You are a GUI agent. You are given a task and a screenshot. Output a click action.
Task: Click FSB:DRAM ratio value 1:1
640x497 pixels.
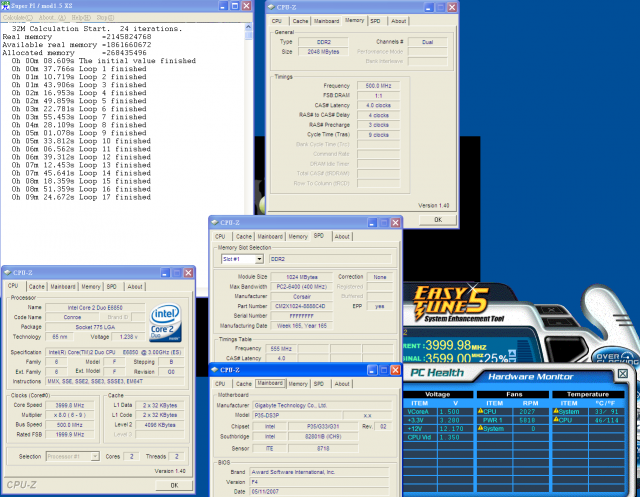click(378, 95)
